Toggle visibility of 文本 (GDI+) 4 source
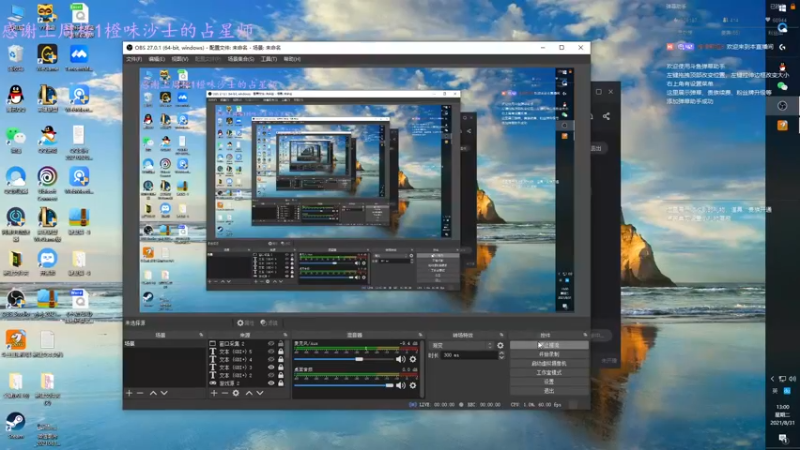The height and width of the screenshot is (450, 800). point(271,359)
